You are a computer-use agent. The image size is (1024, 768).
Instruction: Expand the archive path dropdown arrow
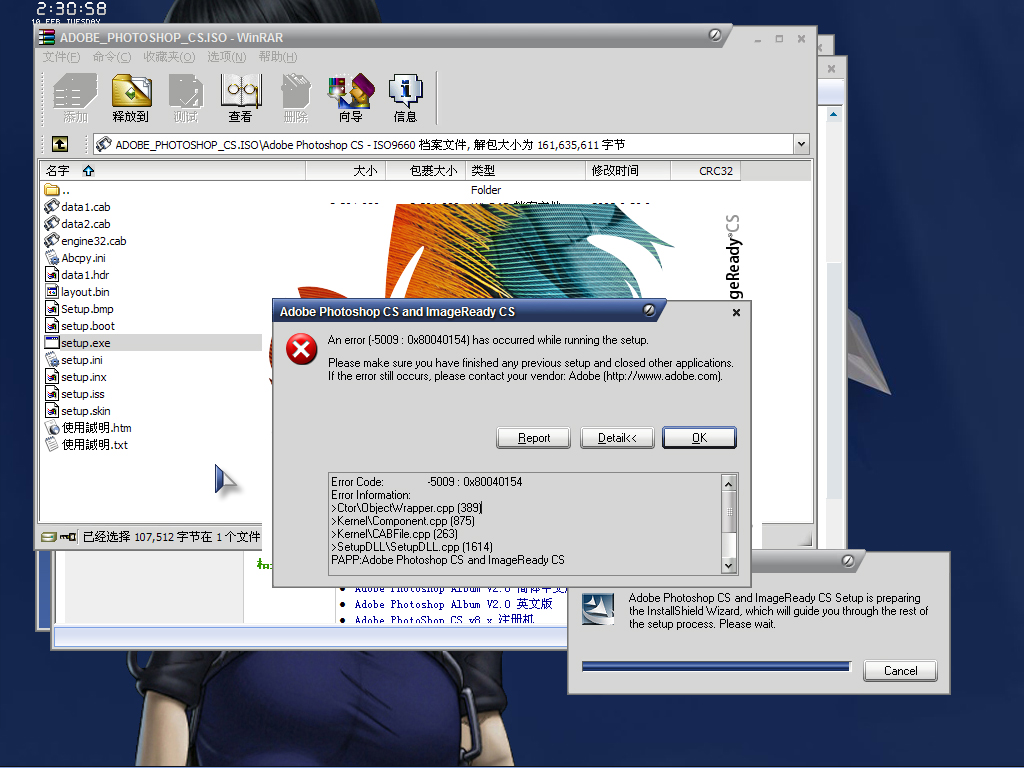click(x=801, y=144)
